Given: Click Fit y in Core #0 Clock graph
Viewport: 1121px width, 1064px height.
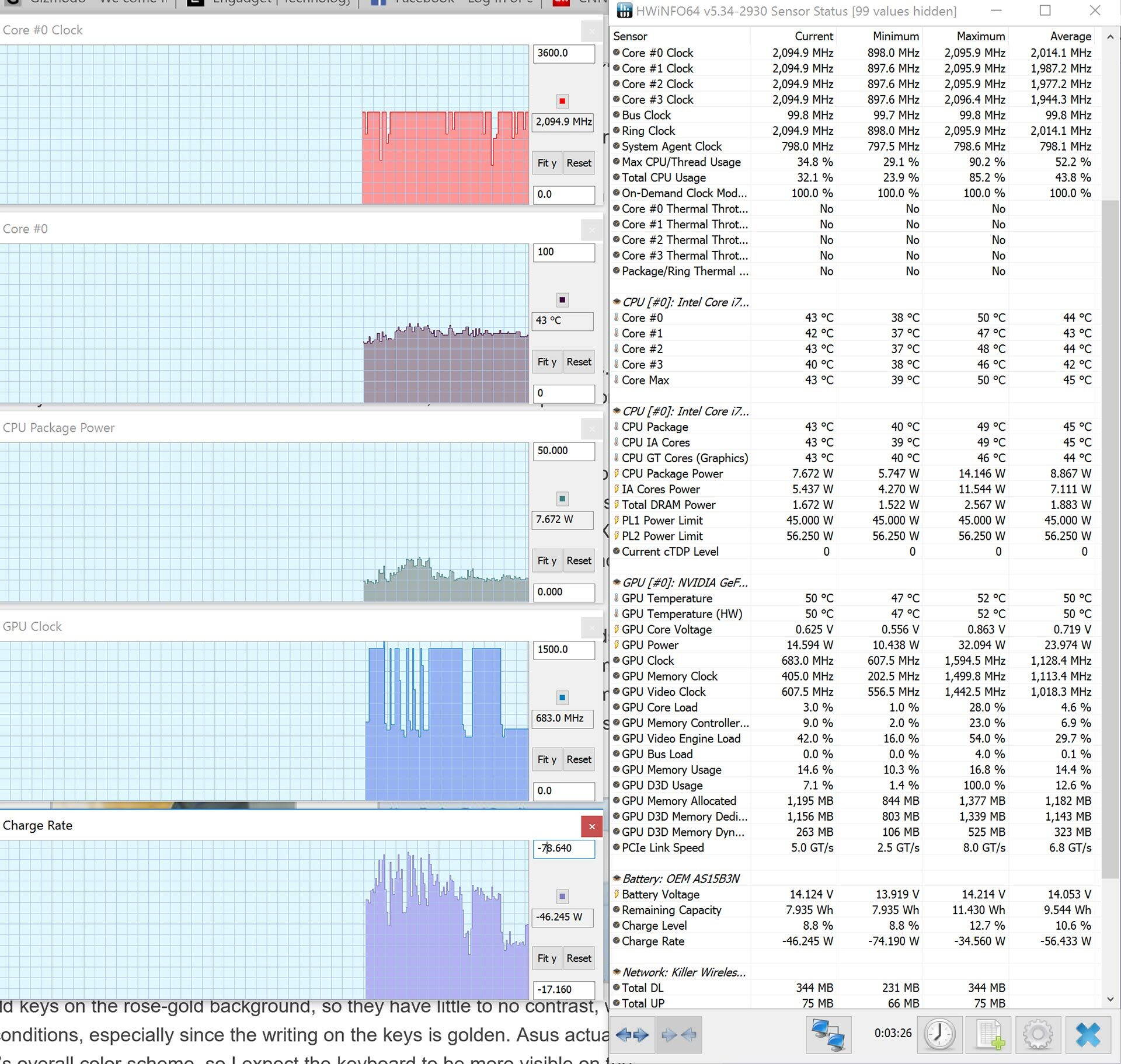Looking at the screenshot, I should coord(547,163).
